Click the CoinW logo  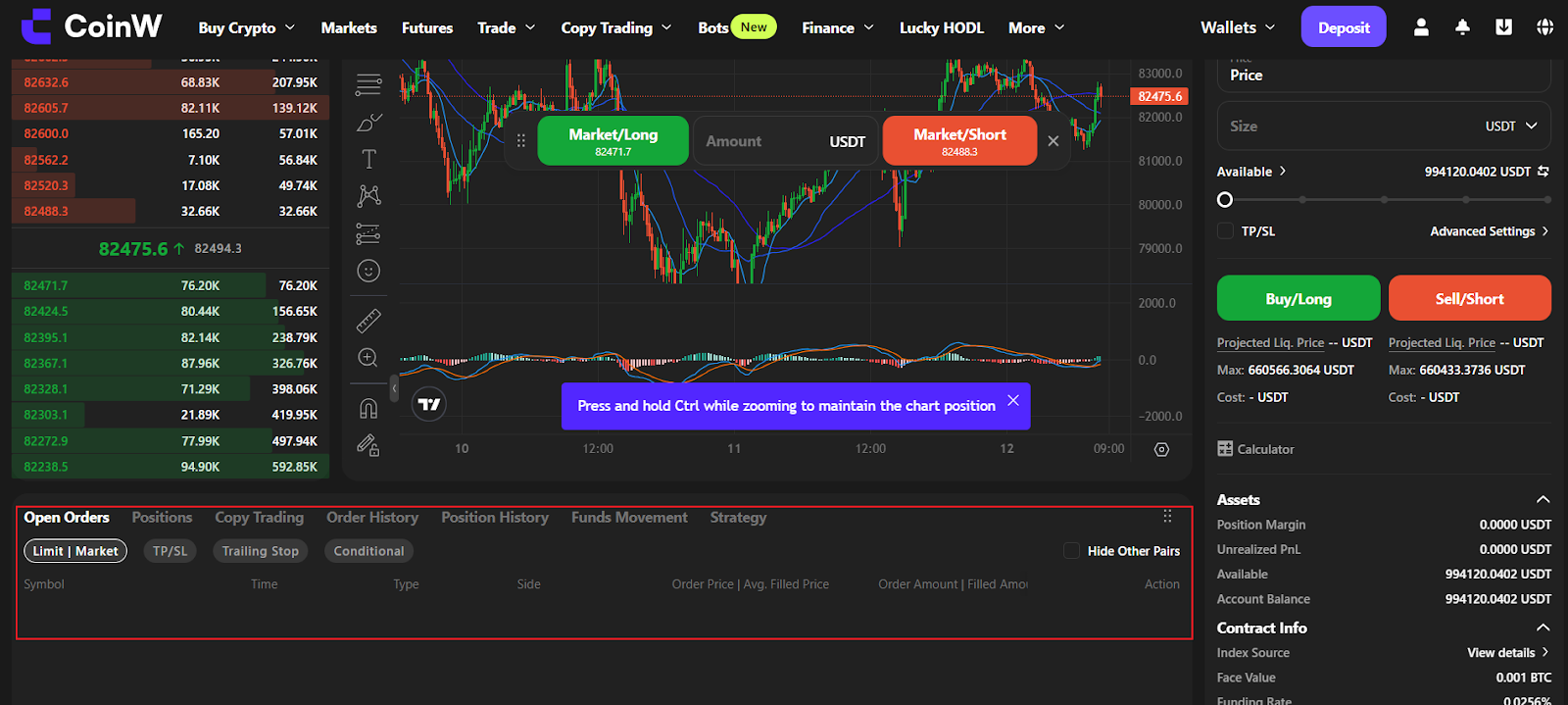click(91, 26)
